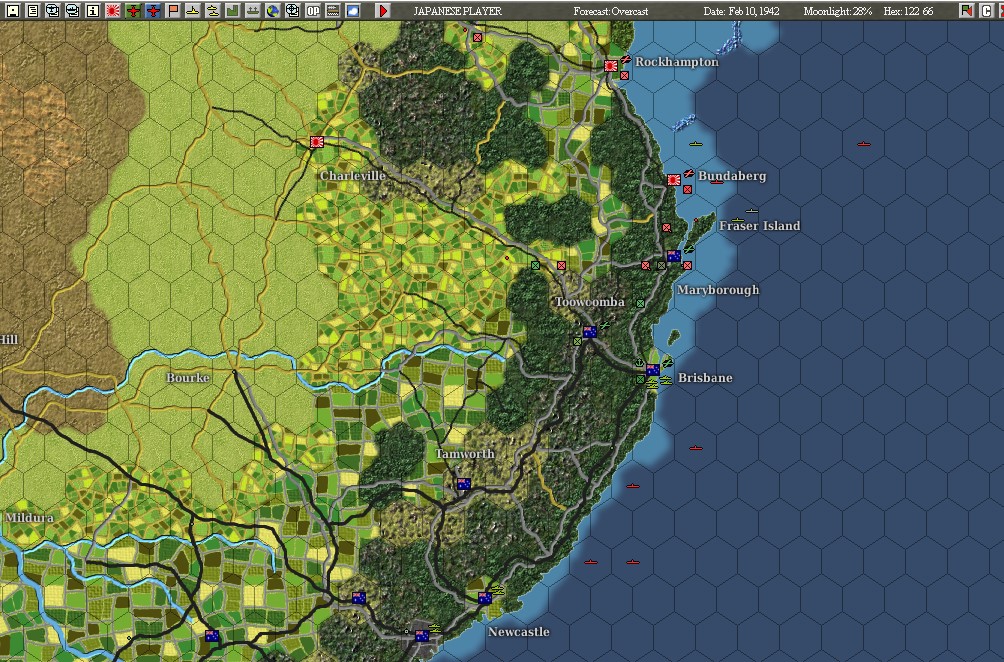Select red ship icon farthest east at sea
Screen dimensions: 1004x662
864,145
